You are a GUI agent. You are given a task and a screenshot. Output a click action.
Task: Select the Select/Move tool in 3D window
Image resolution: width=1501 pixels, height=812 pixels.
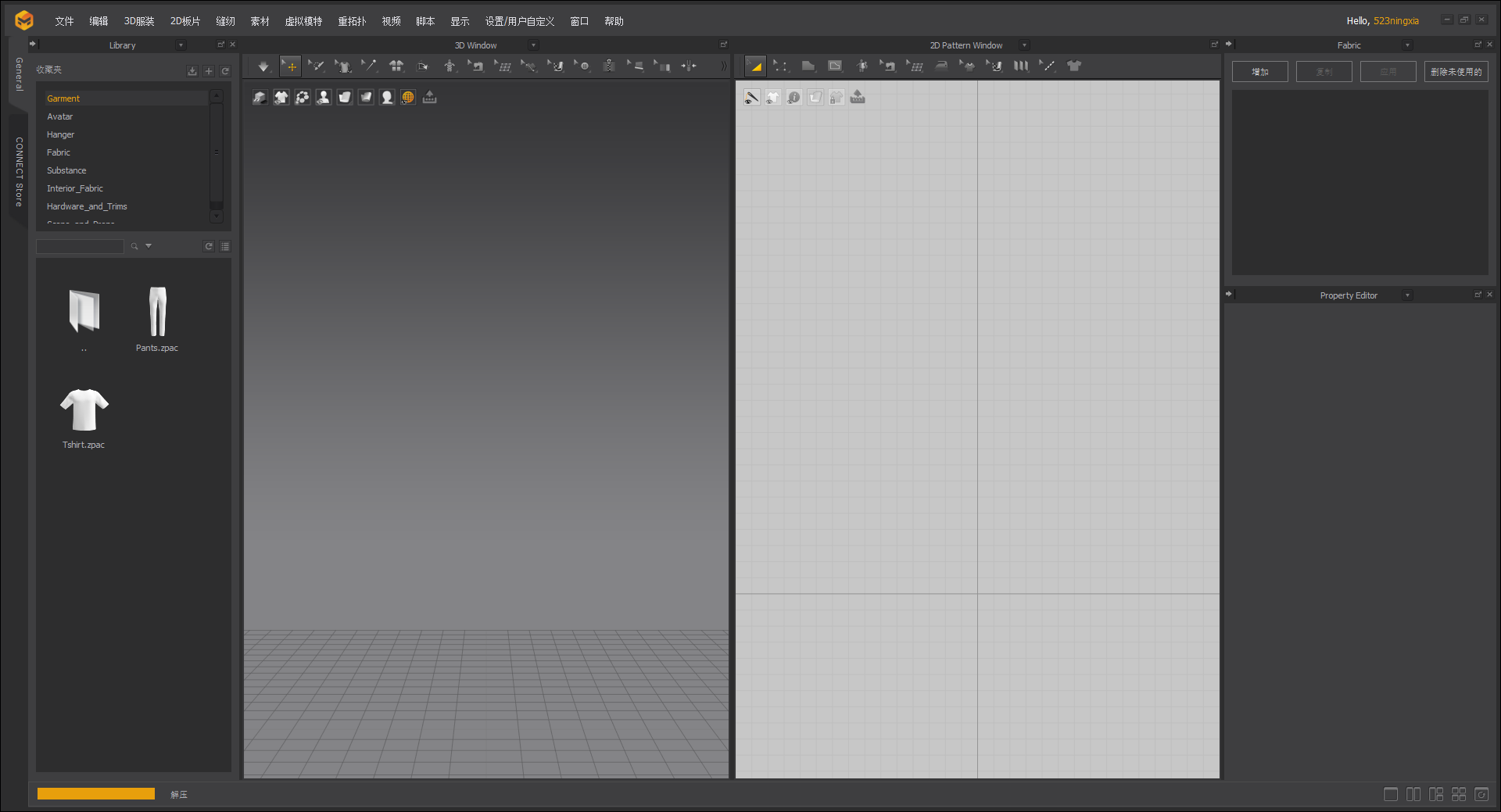click(x=290, y=66)
